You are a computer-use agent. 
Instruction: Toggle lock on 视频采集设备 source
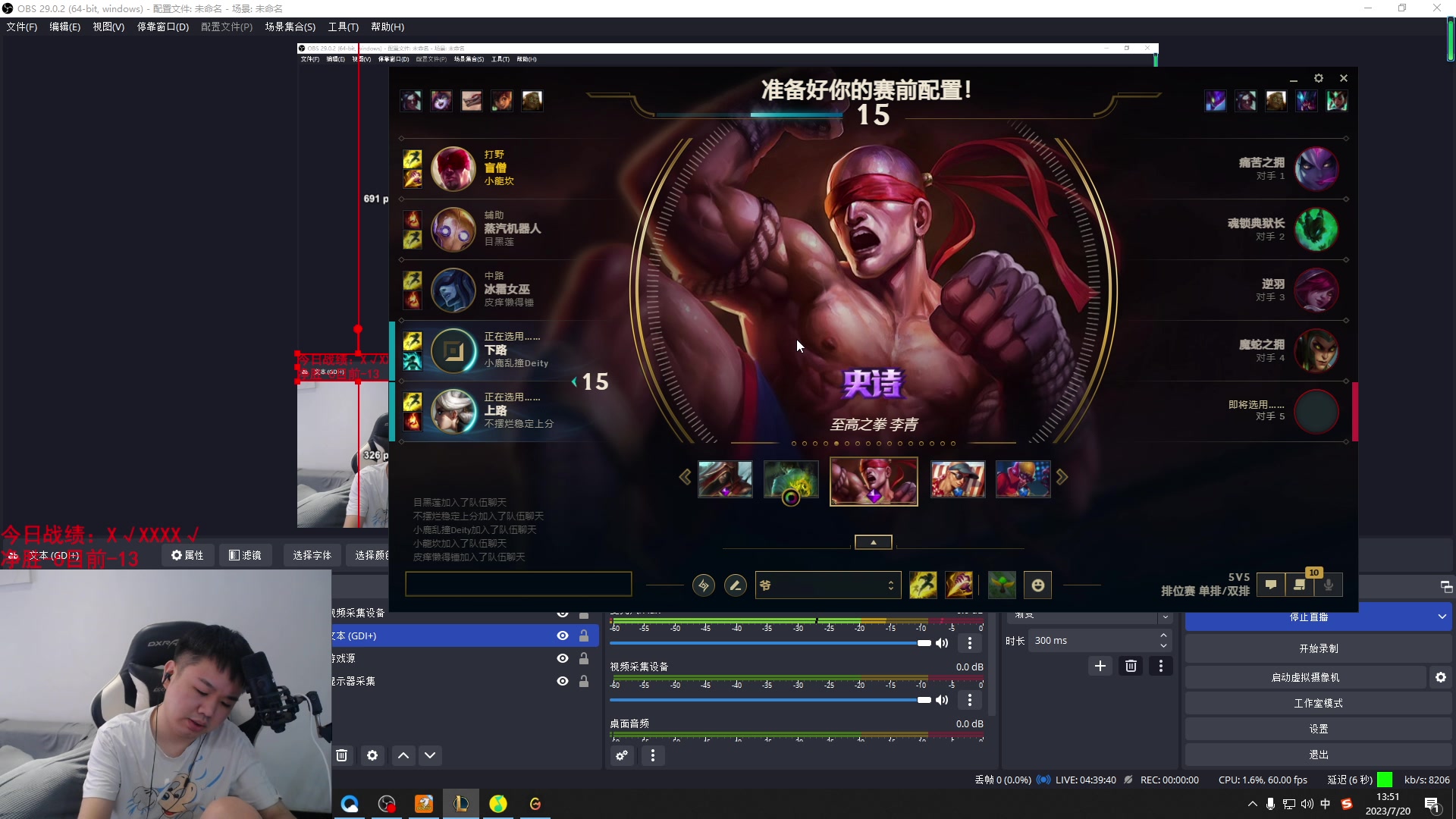(x=584, y=613)
